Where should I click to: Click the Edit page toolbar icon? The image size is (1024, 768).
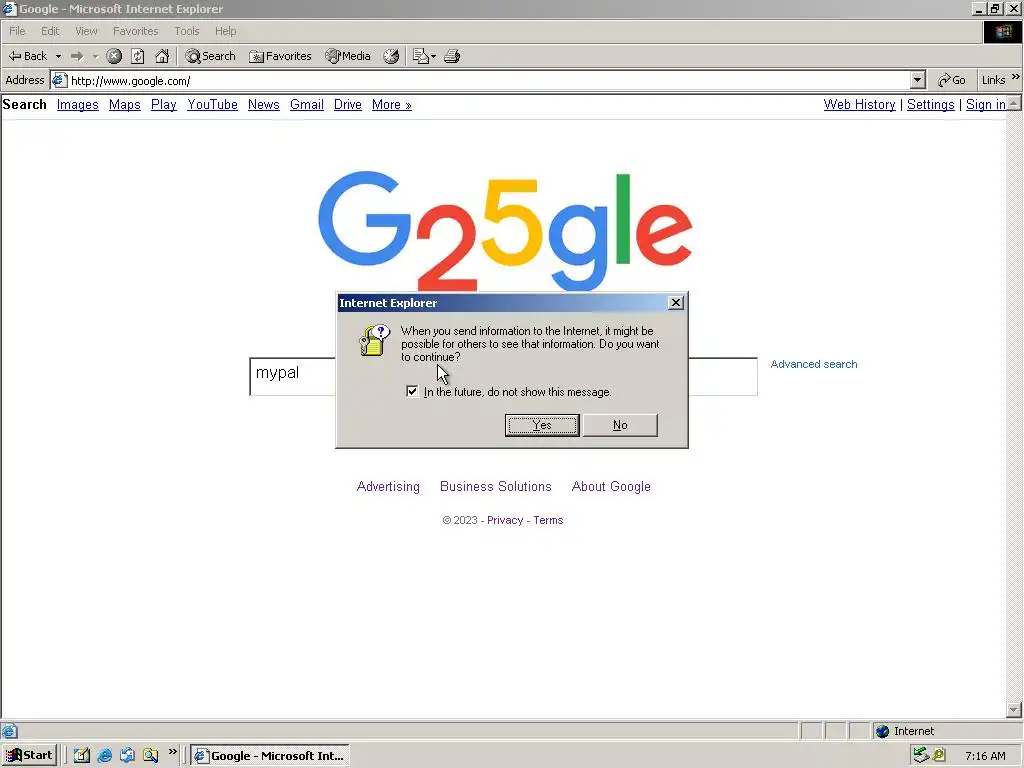coord(421,56)
